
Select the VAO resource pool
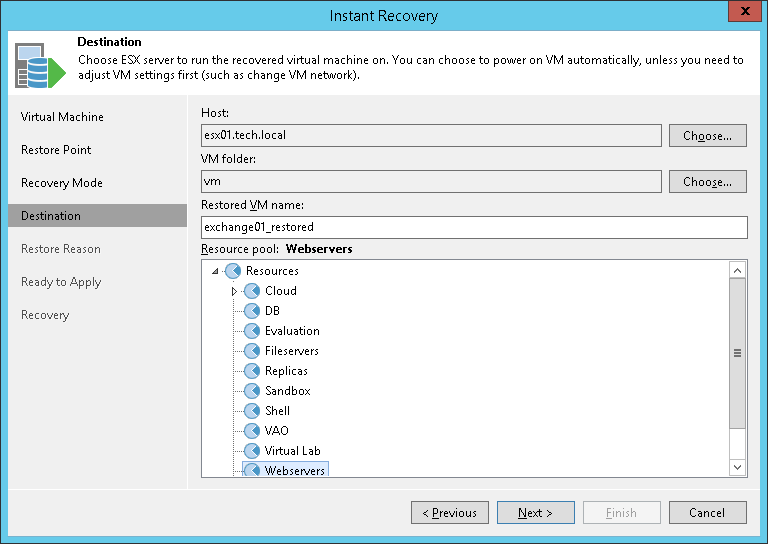point(276,431)
